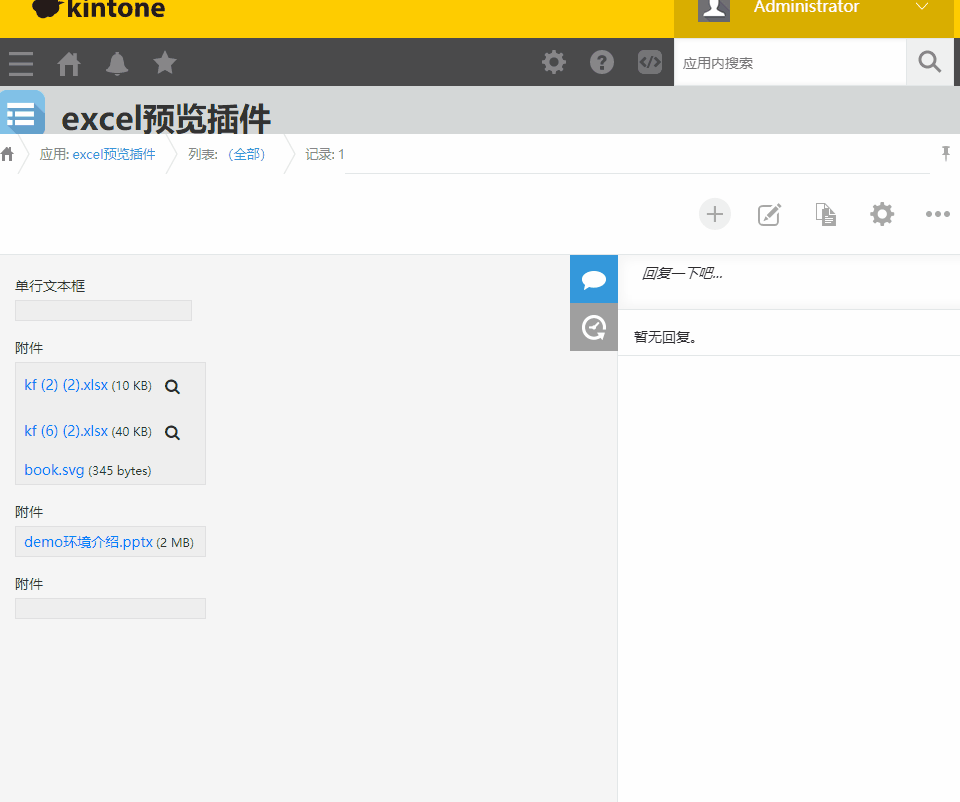Screen dimensions: 960x802
Task: Preview kf (2) (2).xlsx with magnifier icon
Action: (173, 387)
